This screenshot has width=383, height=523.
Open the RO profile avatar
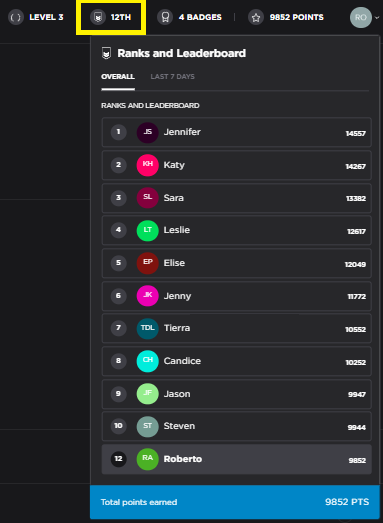tap(361, 17)
